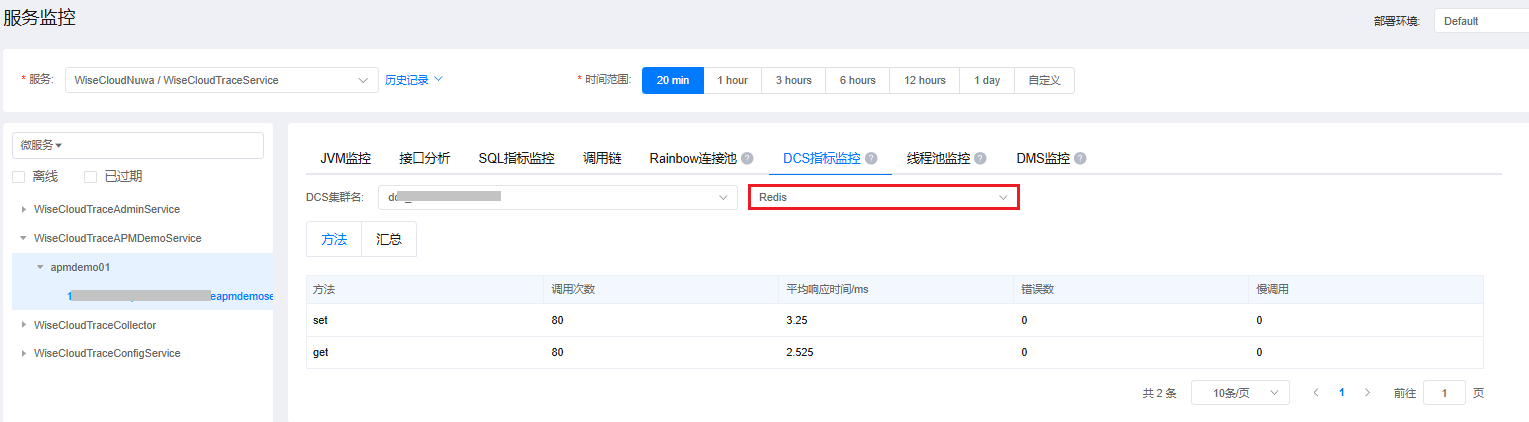
Task: Click help icon next to Rainbow连接池 tab
Action: pyautogui.click(x=748, y=158)
